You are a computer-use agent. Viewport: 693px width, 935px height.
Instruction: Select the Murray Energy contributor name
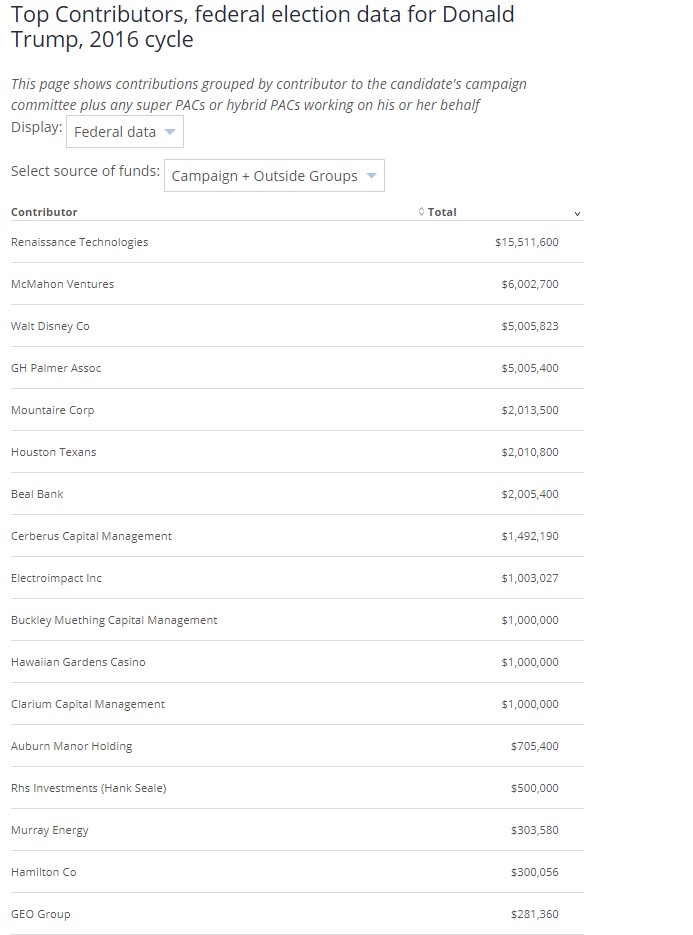49,830
